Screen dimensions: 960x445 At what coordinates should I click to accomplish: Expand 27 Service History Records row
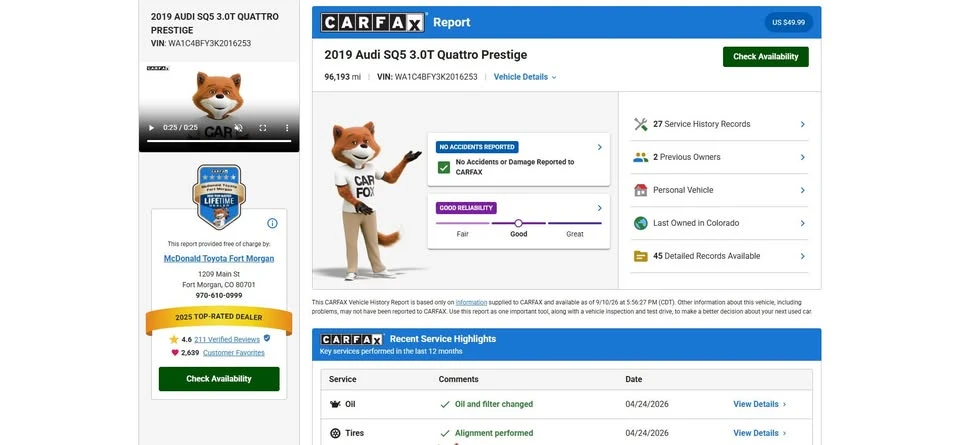pos(719,124)
